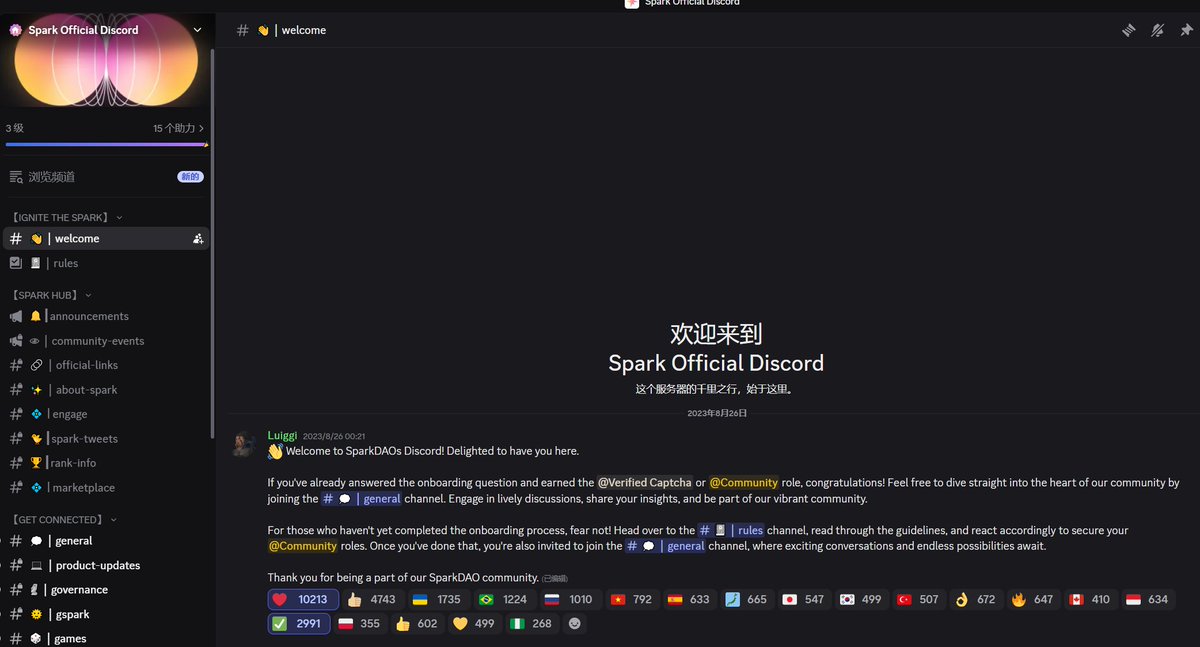
Task: Click the @Community mention before 'roles'
Action: click(303, 547)
